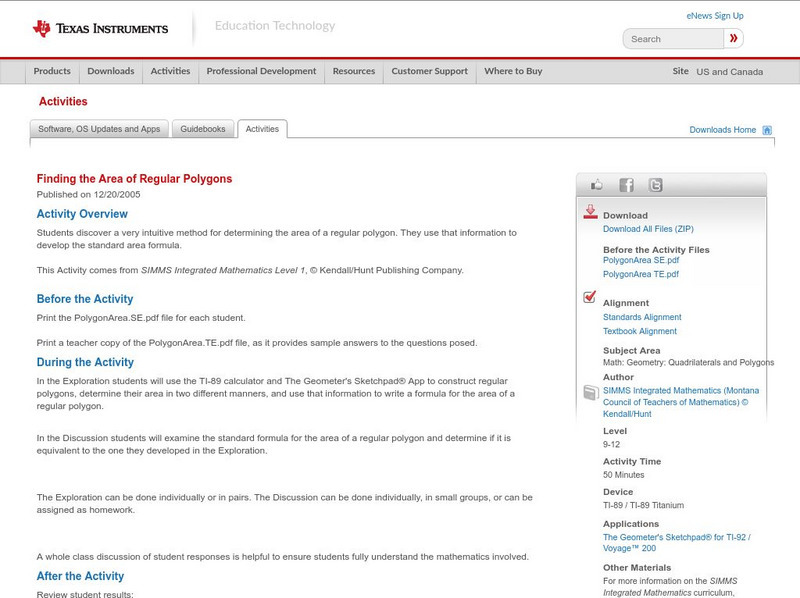Open PolygonArea SE.pdf file
The height and width of the screenshot is (598, 800).
coord(641,260)
